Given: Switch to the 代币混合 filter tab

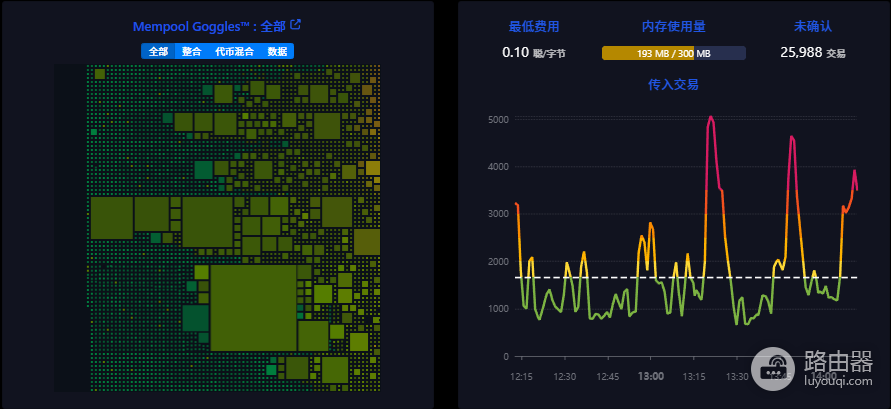Looking at the screenshot, I should 235,51.
